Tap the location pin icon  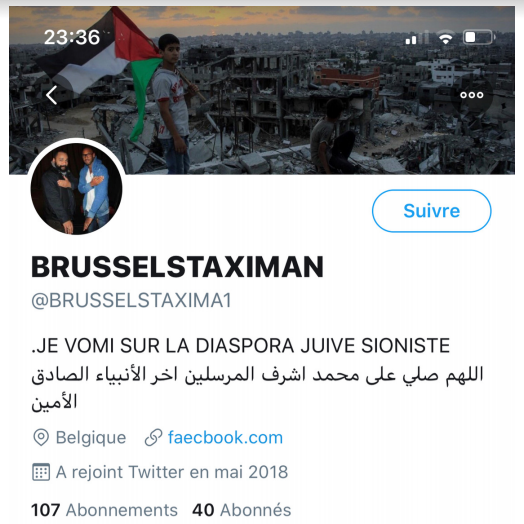click(41, 438)
